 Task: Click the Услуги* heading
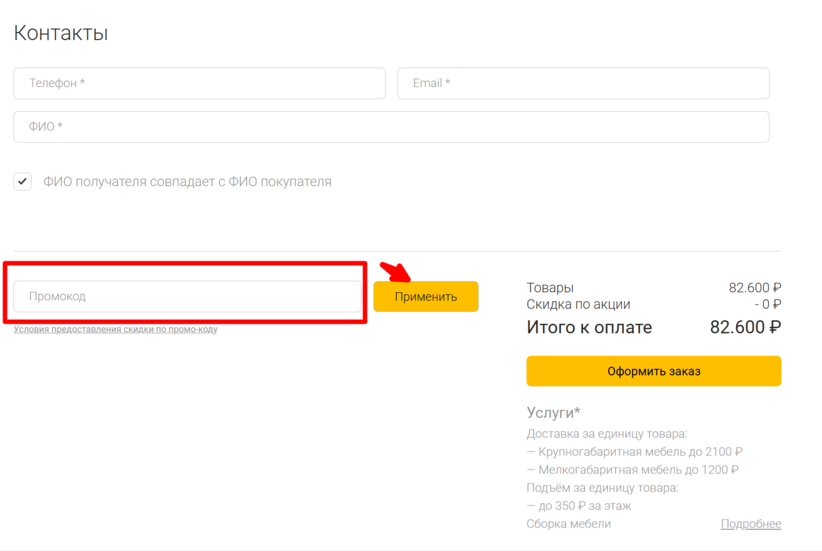[x=554, y=413]
